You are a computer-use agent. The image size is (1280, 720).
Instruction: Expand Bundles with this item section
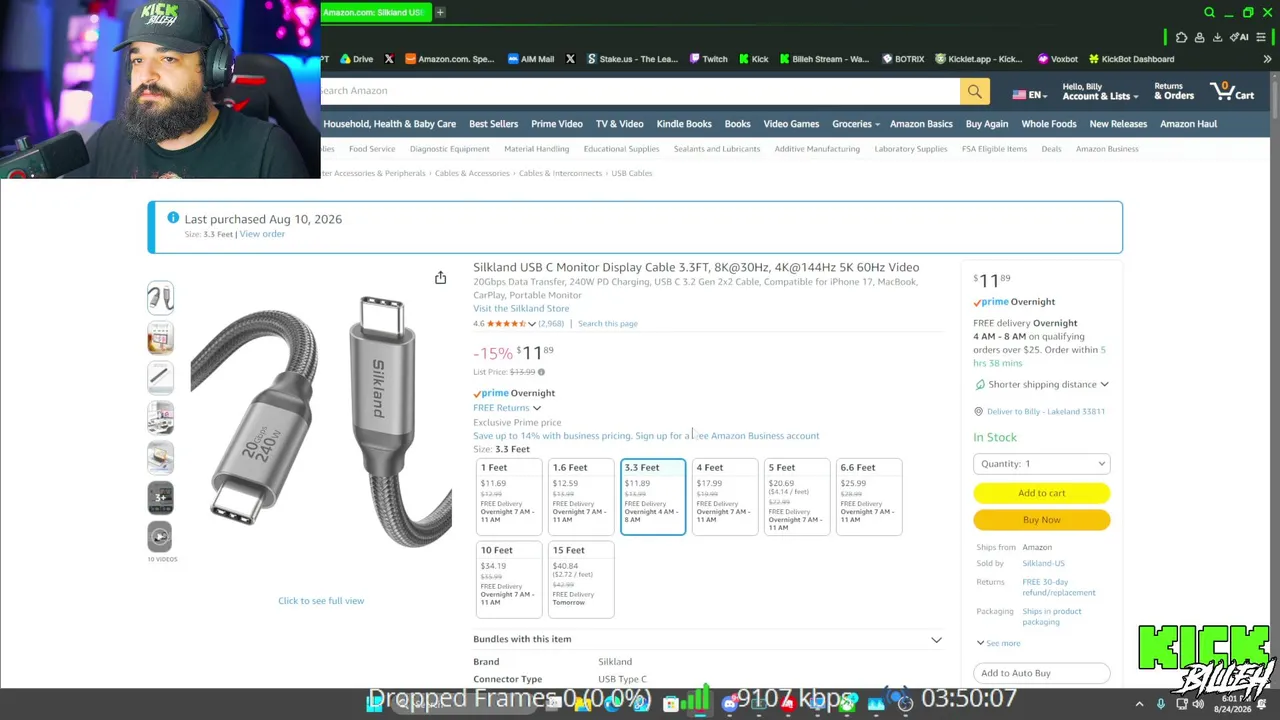click(x=707, y=639)
